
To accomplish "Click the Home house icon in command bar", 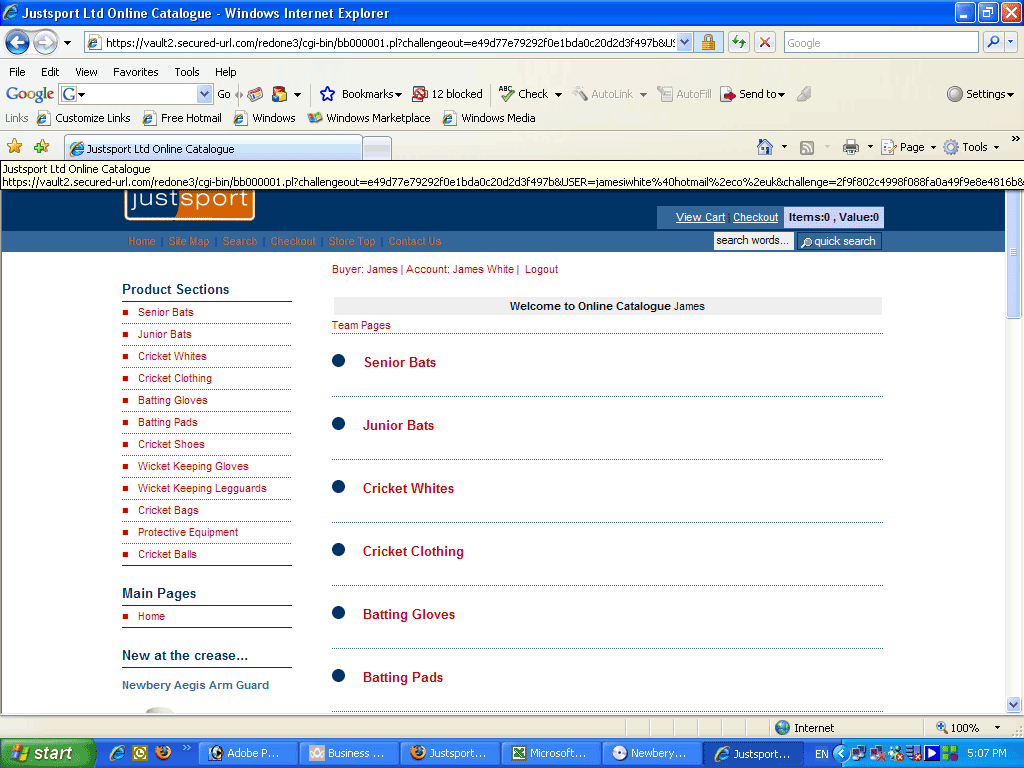I will pyautogui.click(x=765, y=147).
